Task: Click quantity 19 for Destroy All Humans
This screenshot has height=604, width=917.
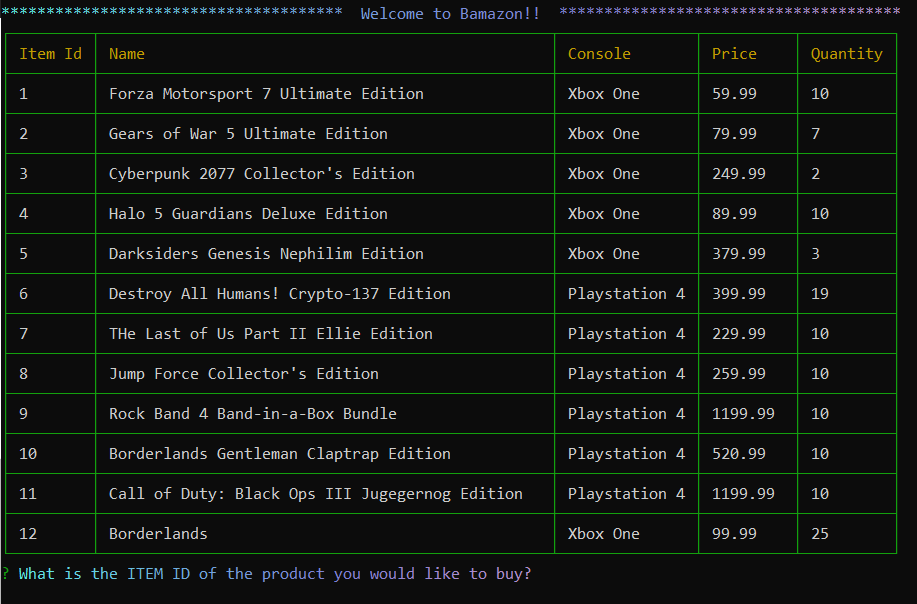Action: pyautogui.click(x=820, y=294)
